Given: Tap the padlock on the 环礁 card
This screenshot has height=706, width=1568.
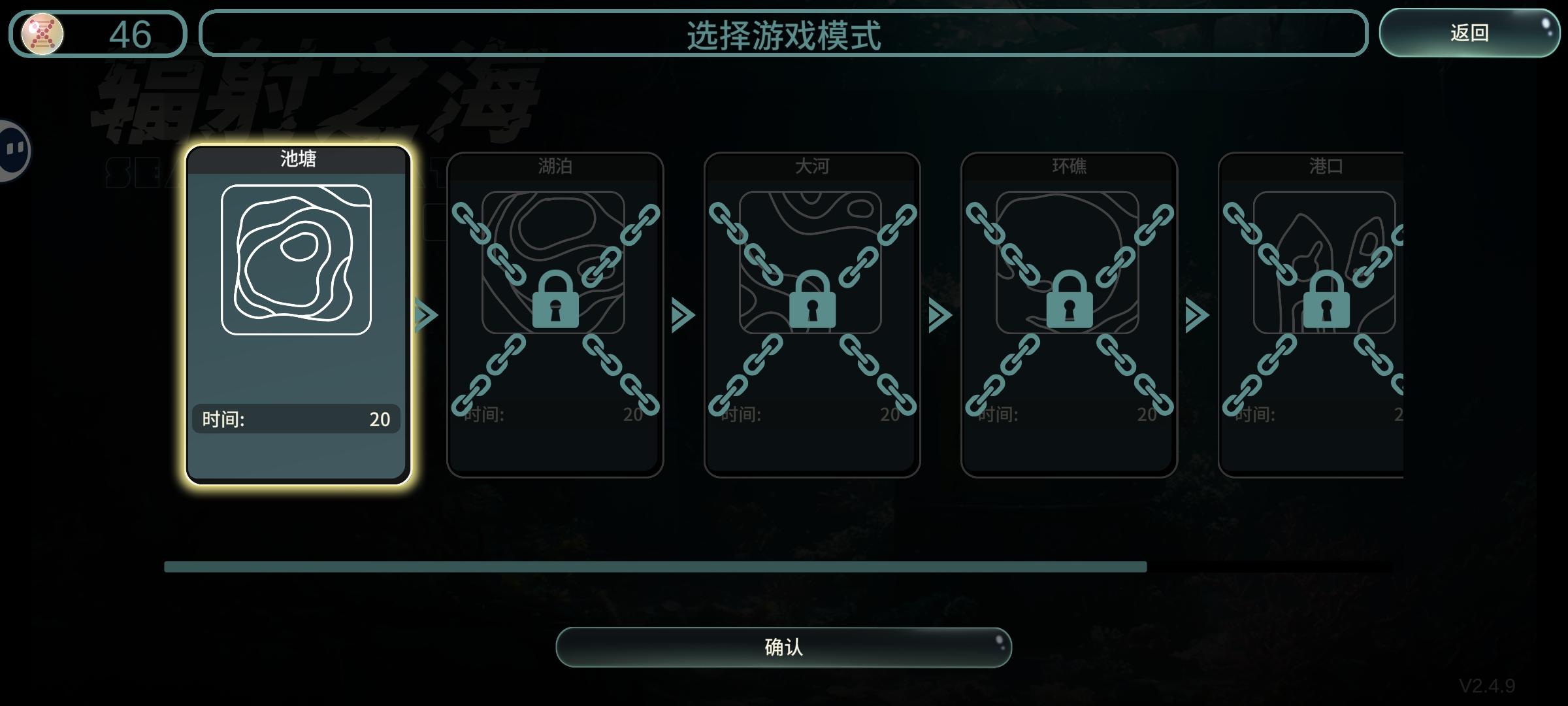Looking at the screenshot, I should point(1069,299).
